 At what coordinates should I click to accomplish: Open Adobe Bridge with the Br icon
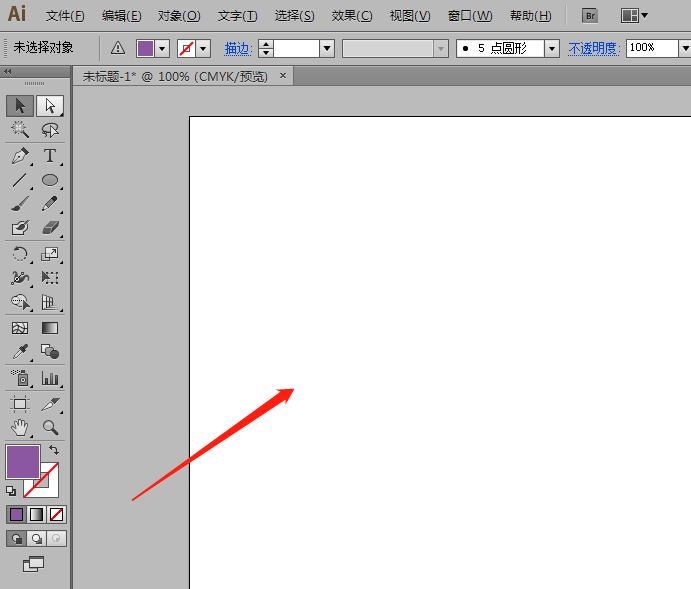590,16
